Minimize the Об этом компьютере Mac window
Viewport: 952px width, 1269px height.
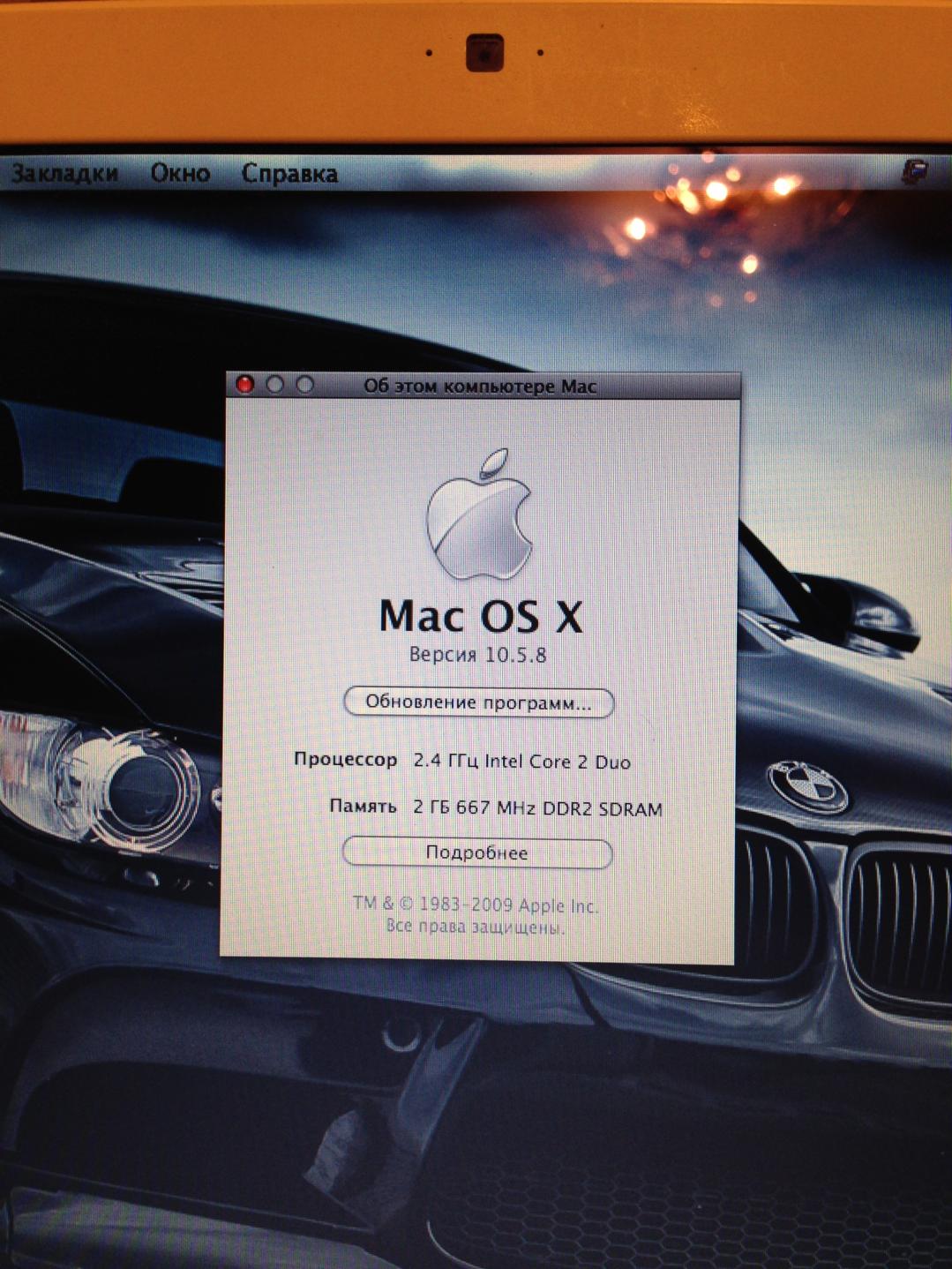(275, 385)
